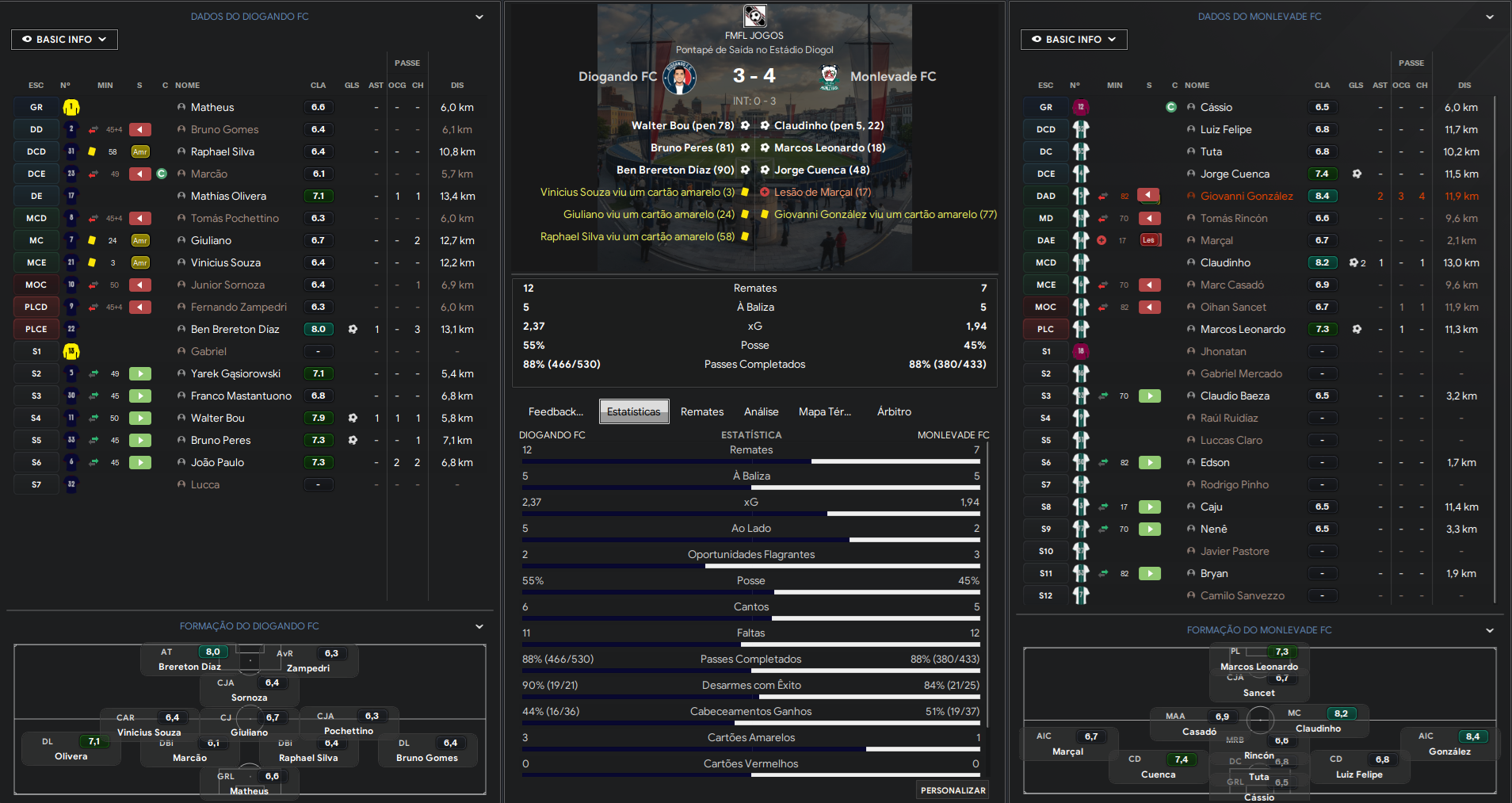Click the Monlevade FC club crest

click(829, 77)
